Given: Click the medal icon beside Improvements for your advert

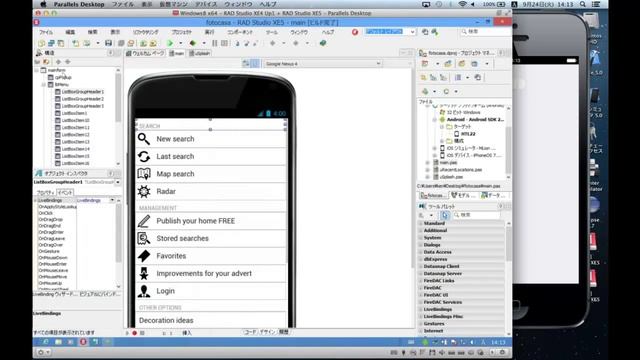Looking at the screenshot, I should [144, 273].
